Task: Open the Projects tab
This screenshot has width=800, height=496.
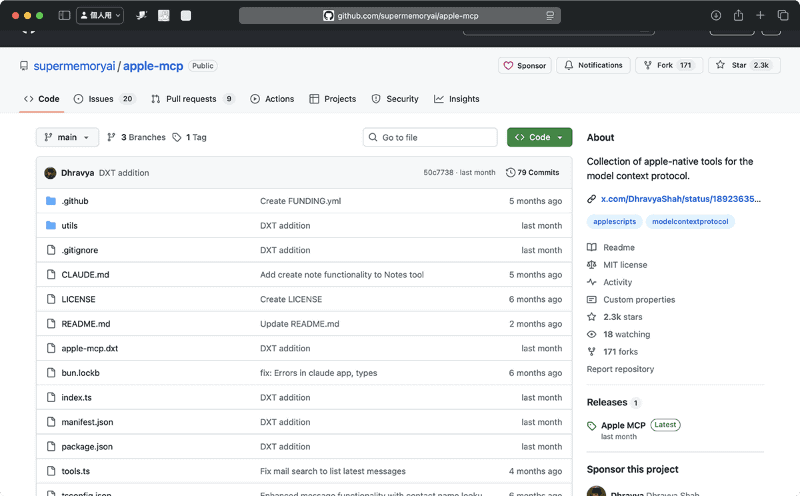Action: 333,99
